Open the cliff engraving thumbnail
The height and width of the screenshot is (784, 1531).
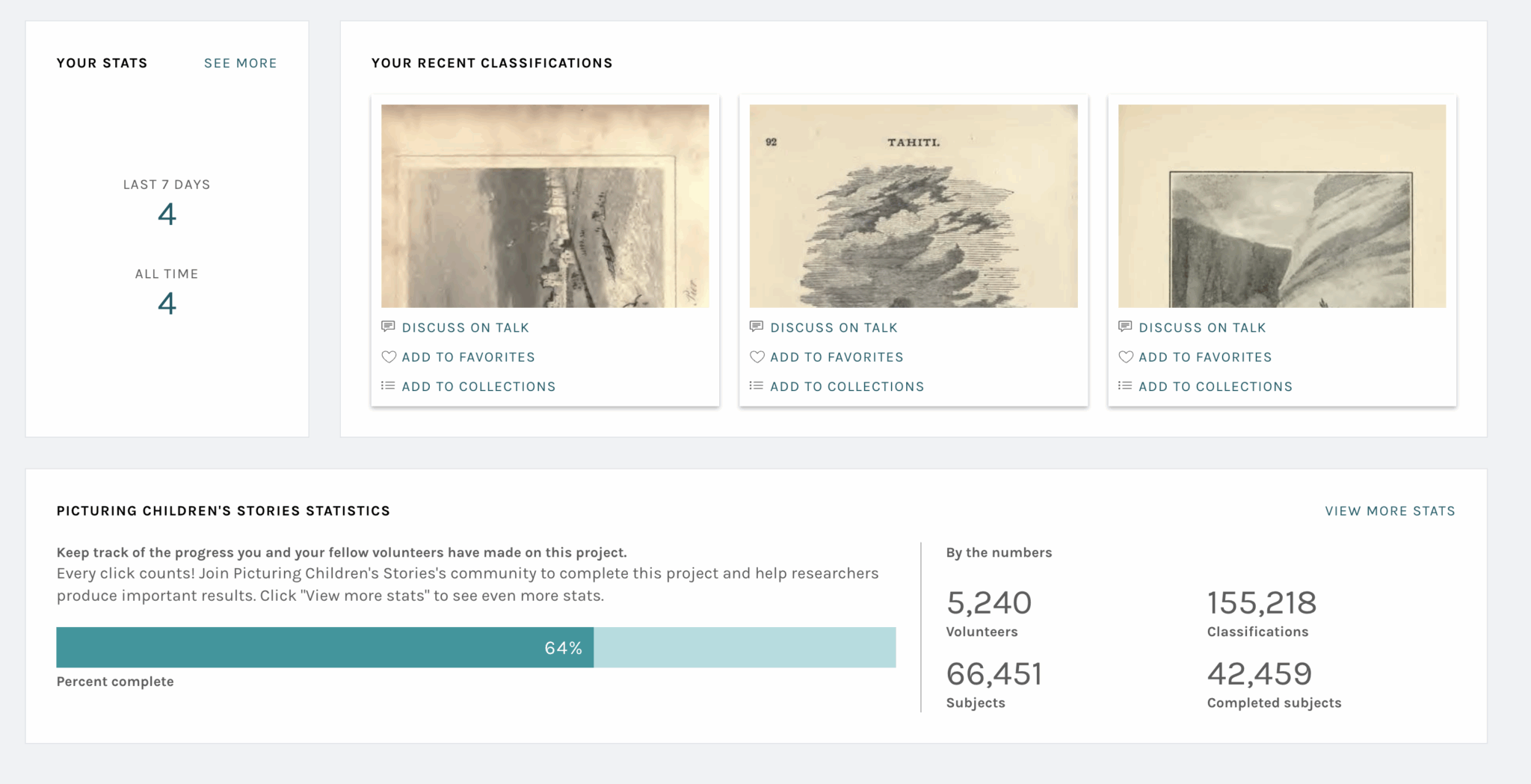click(x=1282, y=206)
